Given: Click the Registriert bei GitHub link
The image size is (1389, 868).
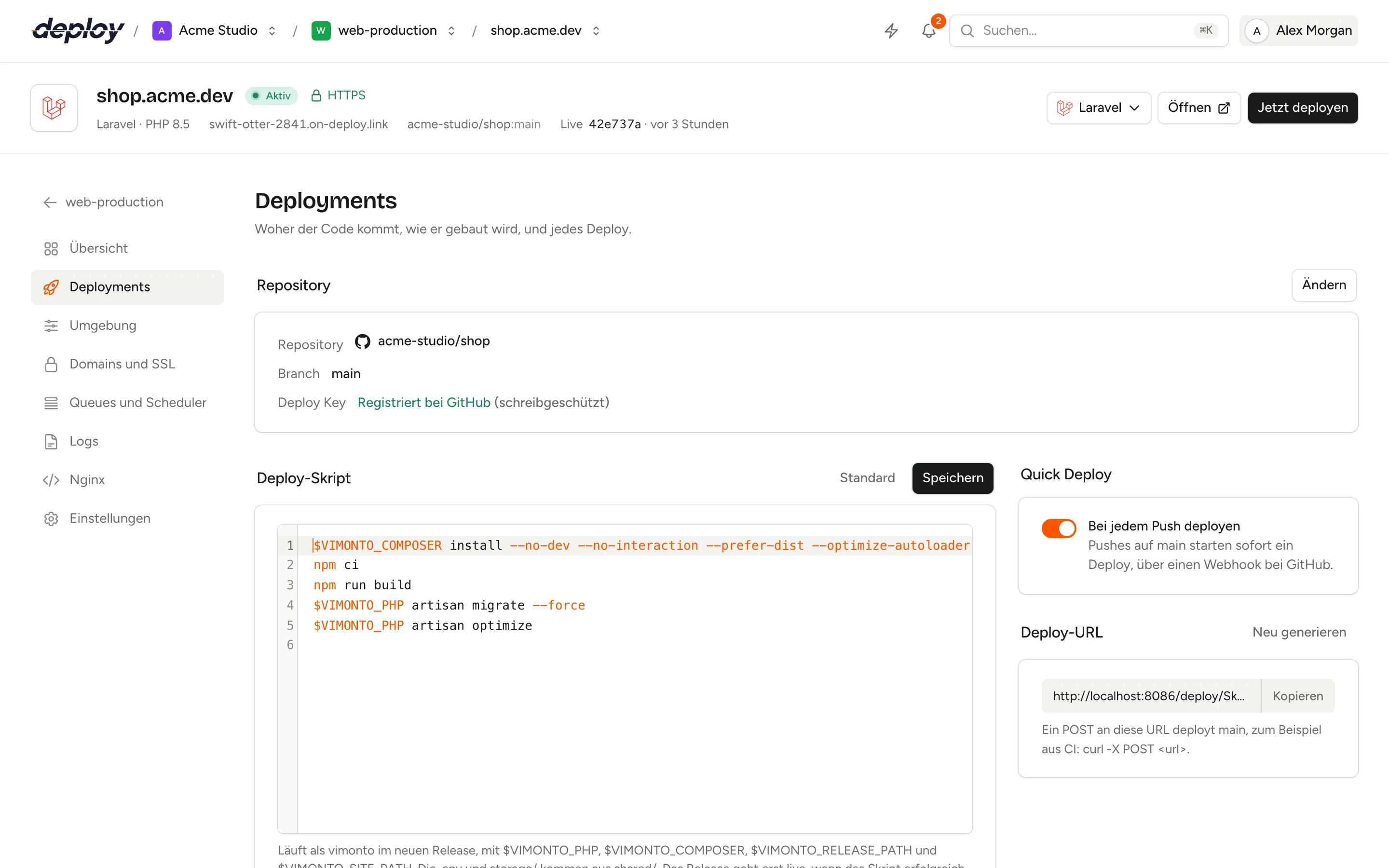Looking at the screenshot, I should (423, 403).
